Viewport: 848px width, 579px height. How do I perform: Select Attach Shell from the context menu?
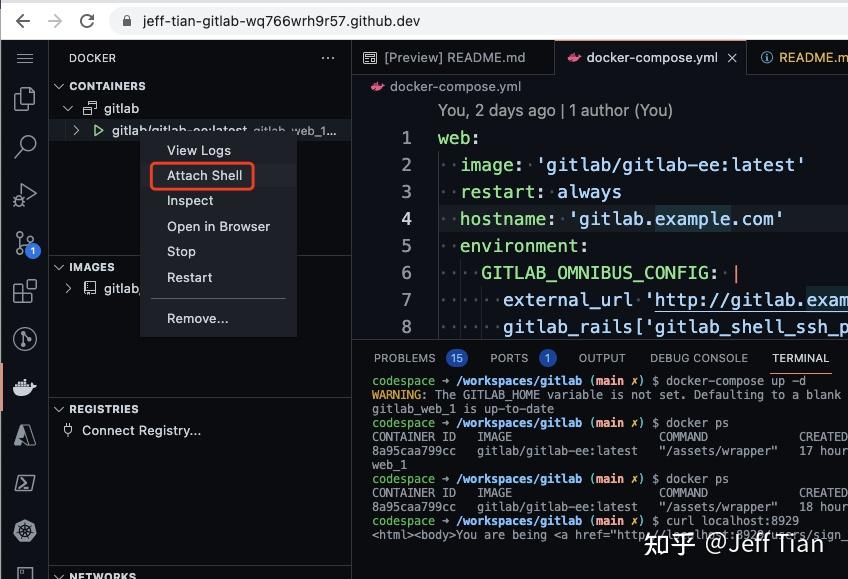202,175
